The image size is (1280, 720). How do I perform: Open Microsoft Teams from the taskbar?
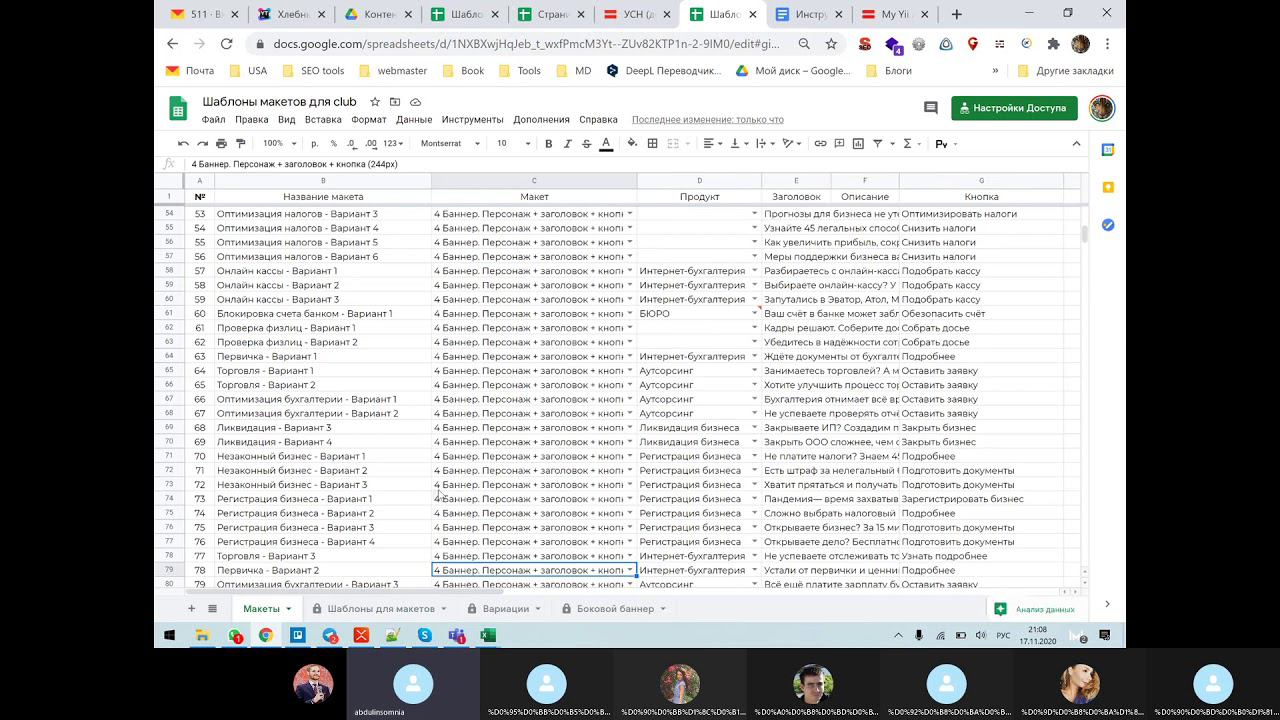(x=456, y=635)
